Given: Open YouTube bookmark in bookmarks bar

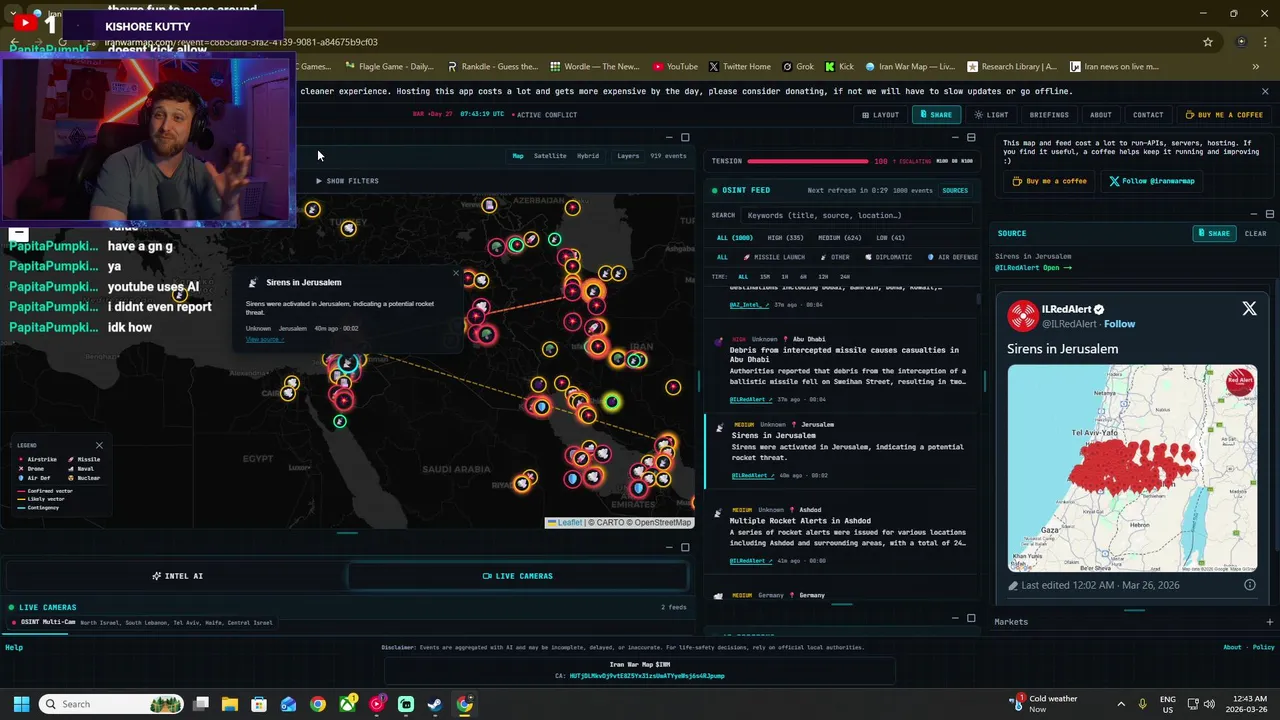Looking at the screenshot, I should click(x=675, y=67).
